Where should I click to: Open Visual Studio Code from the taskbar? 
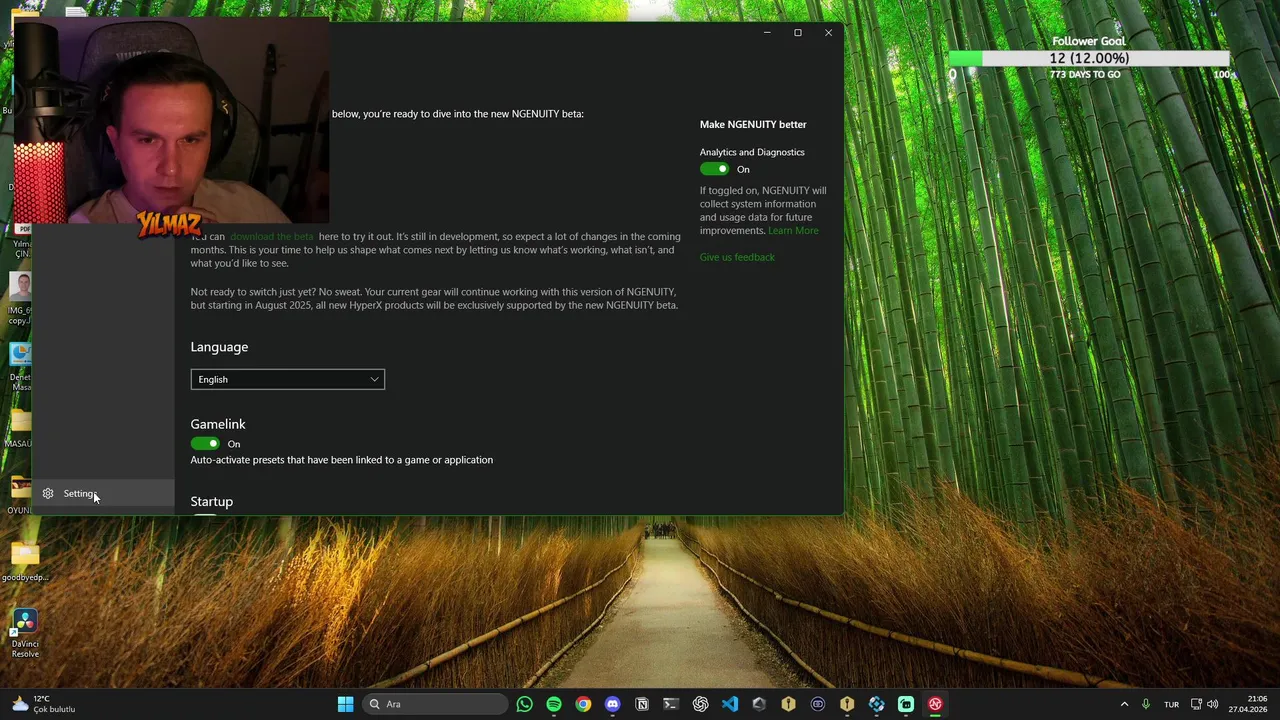point(730,704)
